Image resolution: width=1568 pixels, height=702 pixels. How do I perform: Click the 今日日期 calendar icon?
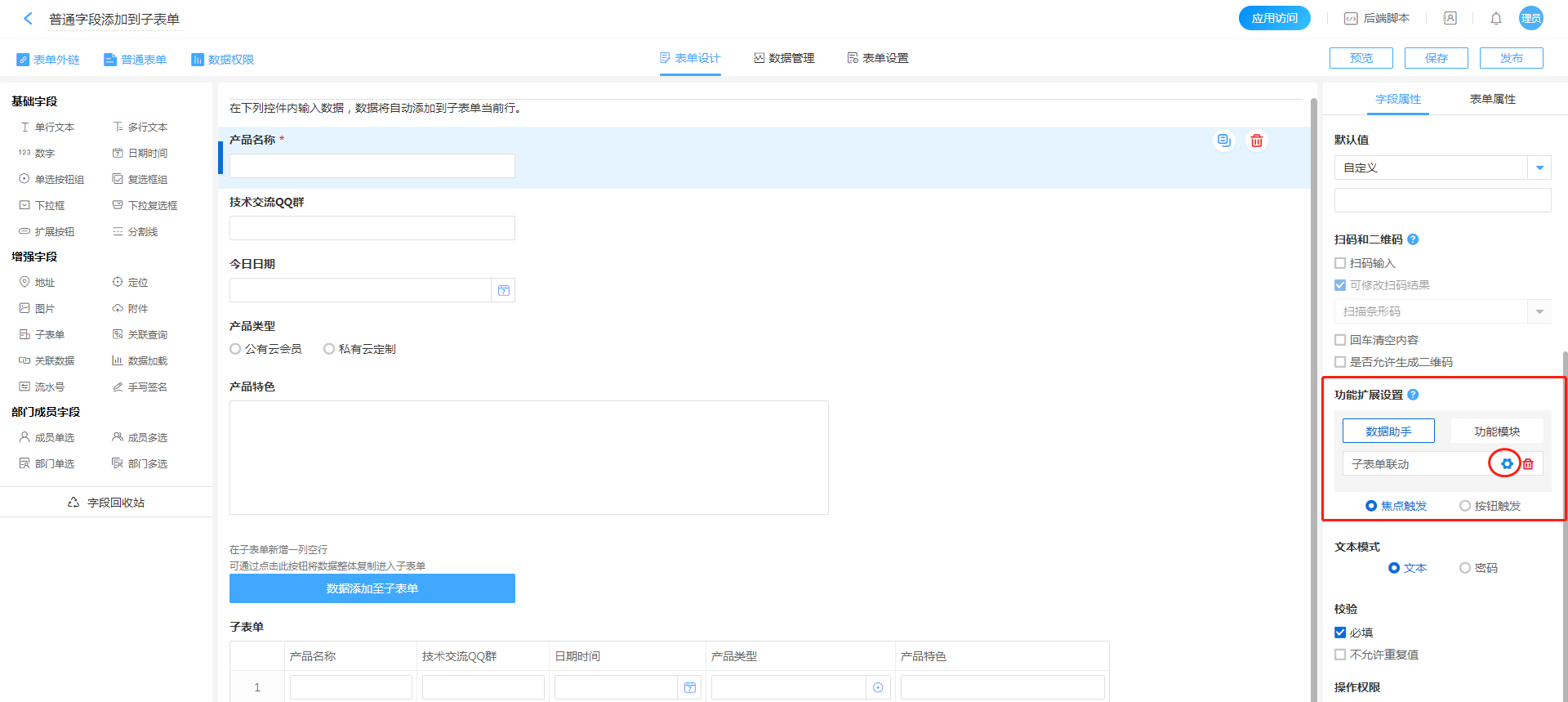503,290
